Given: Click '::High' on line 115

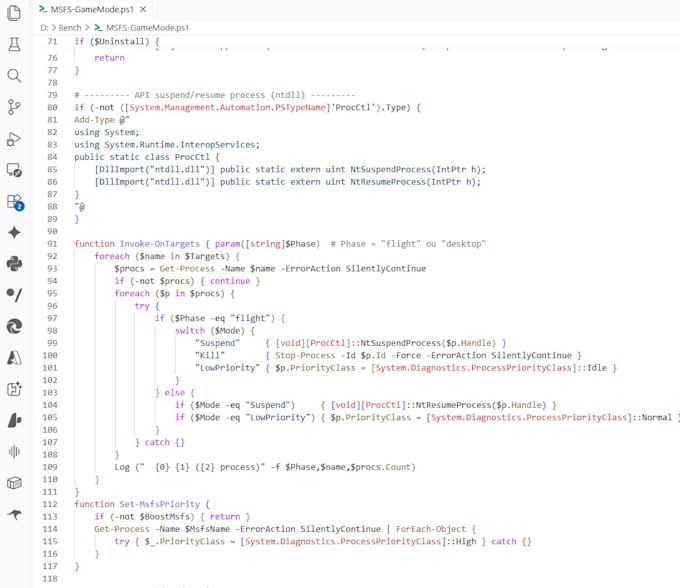Looking at the screenshot, I should click(x=461, y=542).
